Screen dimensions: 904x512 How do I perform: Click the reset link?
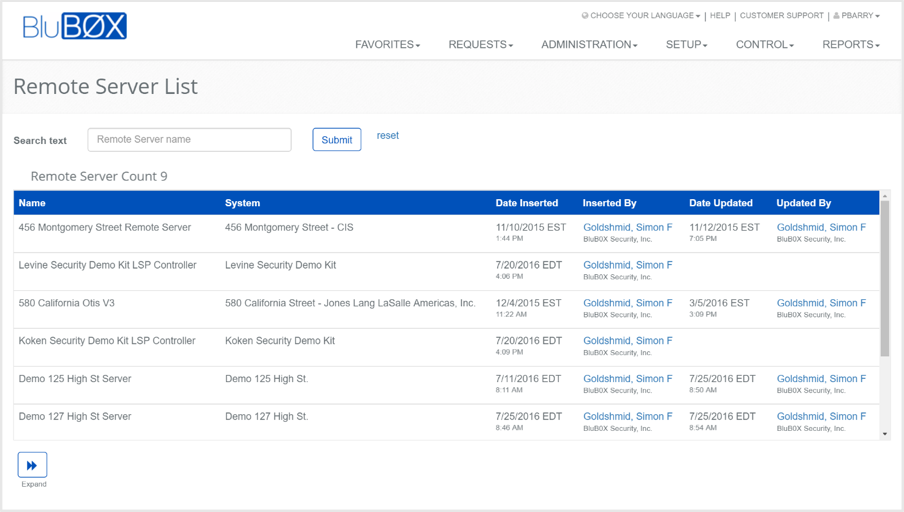click(x=387, y=136)
